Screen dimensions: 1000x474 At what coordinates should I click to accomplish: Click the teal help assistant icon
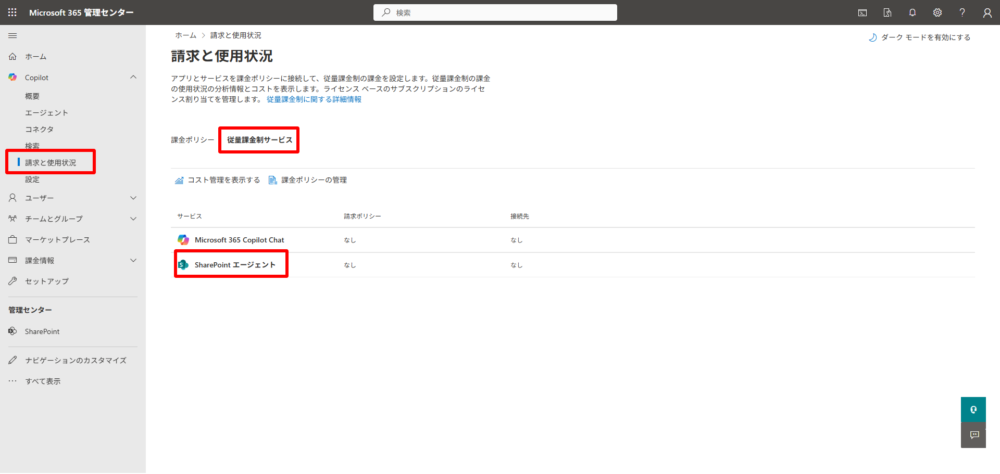(x=973, y=409)
